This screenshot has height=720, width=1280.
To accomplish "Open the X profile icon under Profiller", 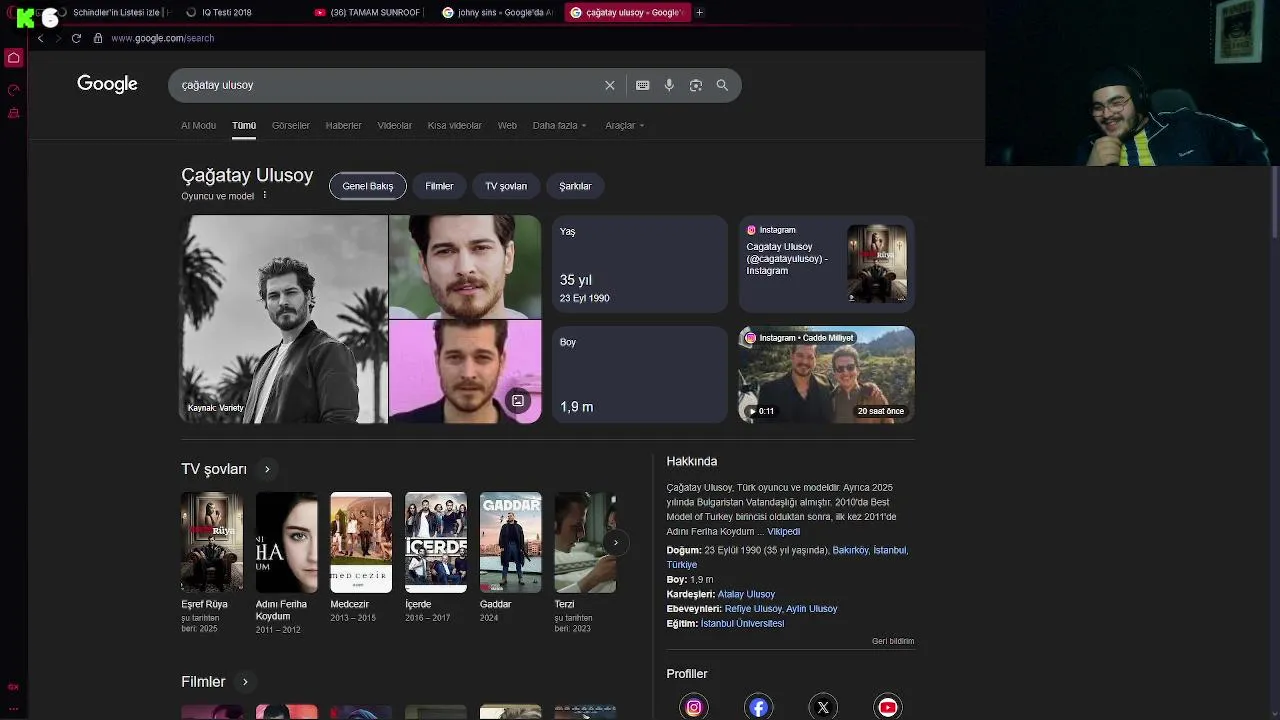I will (823, 707).
